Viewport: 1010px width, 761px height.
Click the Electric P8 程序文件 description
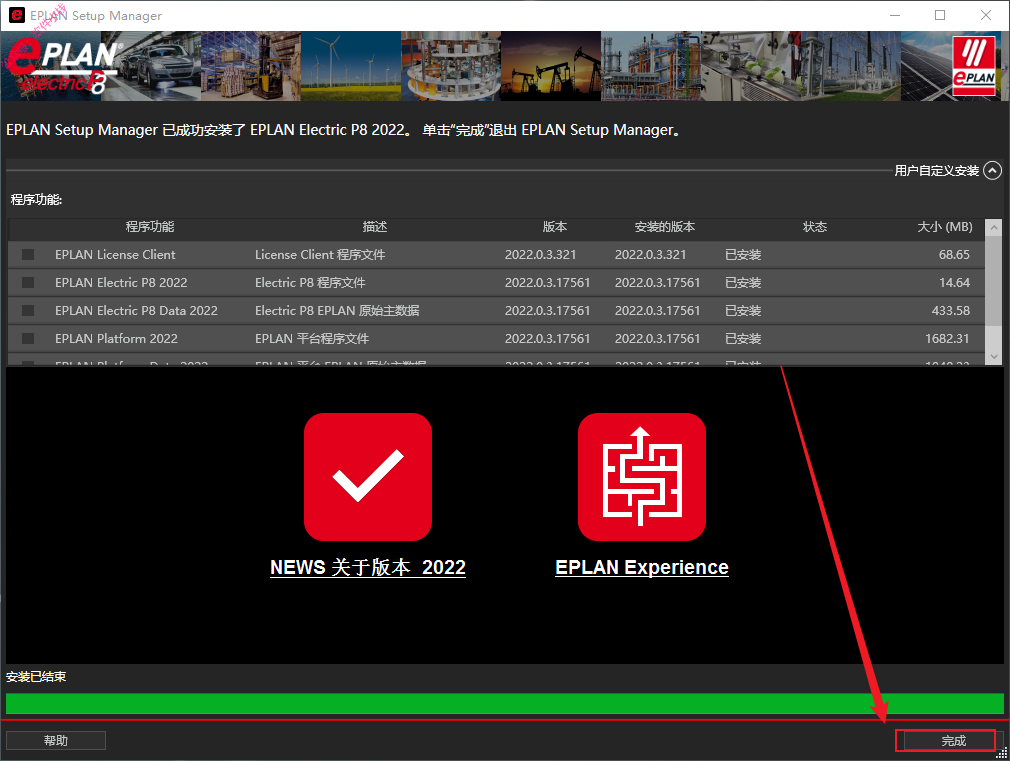(310, 282)
